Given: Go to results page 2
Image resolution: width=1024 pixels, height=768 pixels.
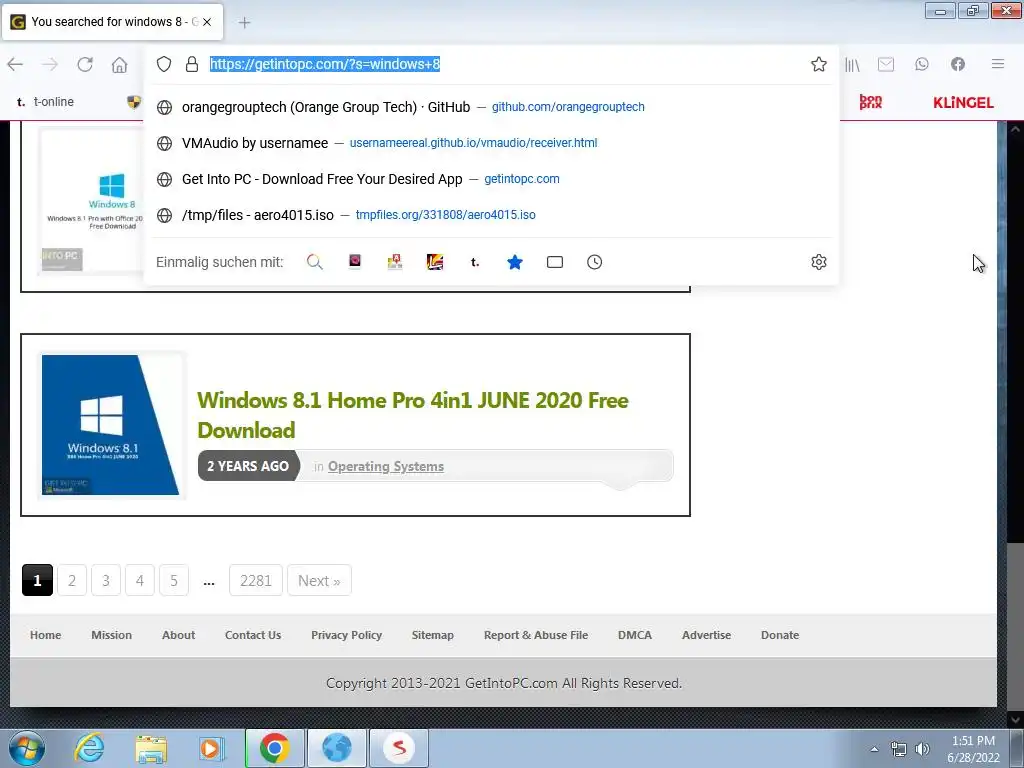Looking at the screenshot, I should [x=72, y=581].
